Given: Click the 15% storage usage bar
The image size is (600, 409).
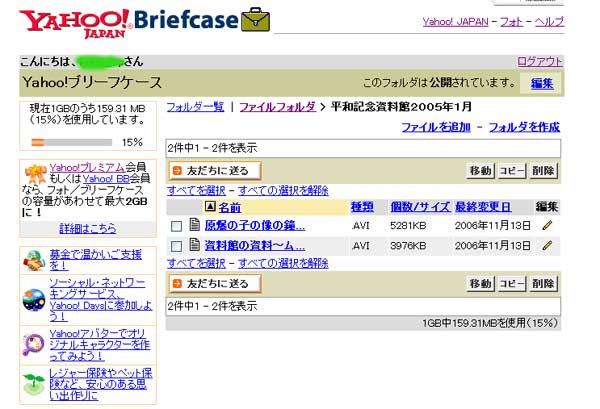Looking at the screenshot, I should coord(72,143).
